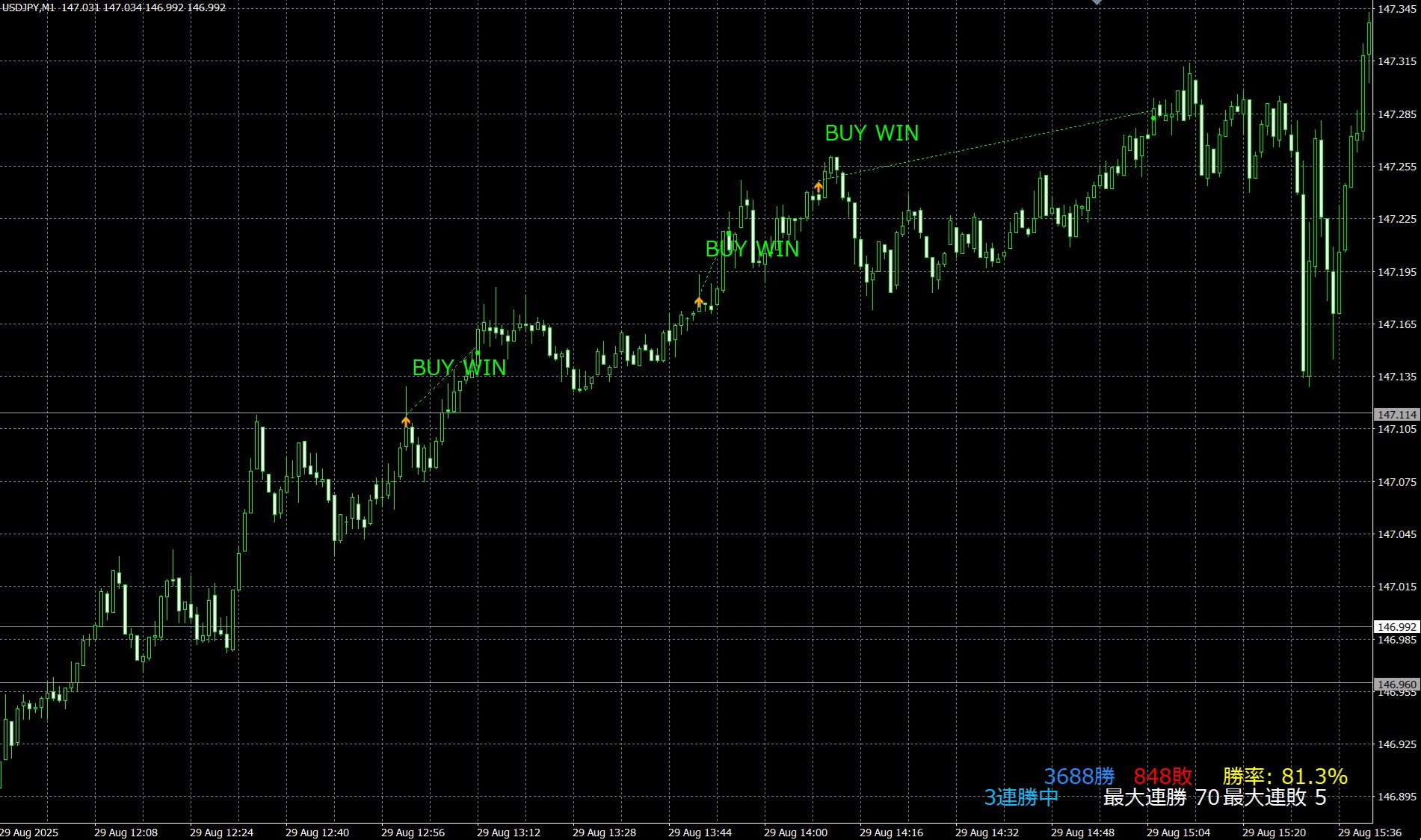
Task: Click the orange buy arrow near 147.165
Action: pyautogui.click(x=699, y=302)
